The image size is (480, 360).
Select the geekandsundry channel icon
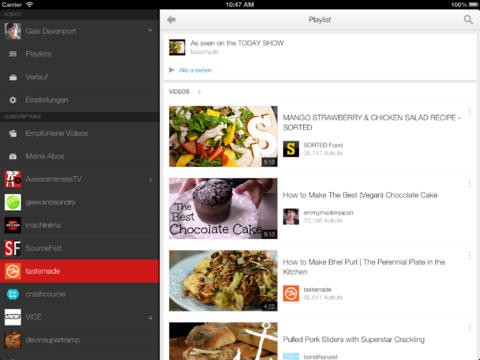click(x=13, y=202)
